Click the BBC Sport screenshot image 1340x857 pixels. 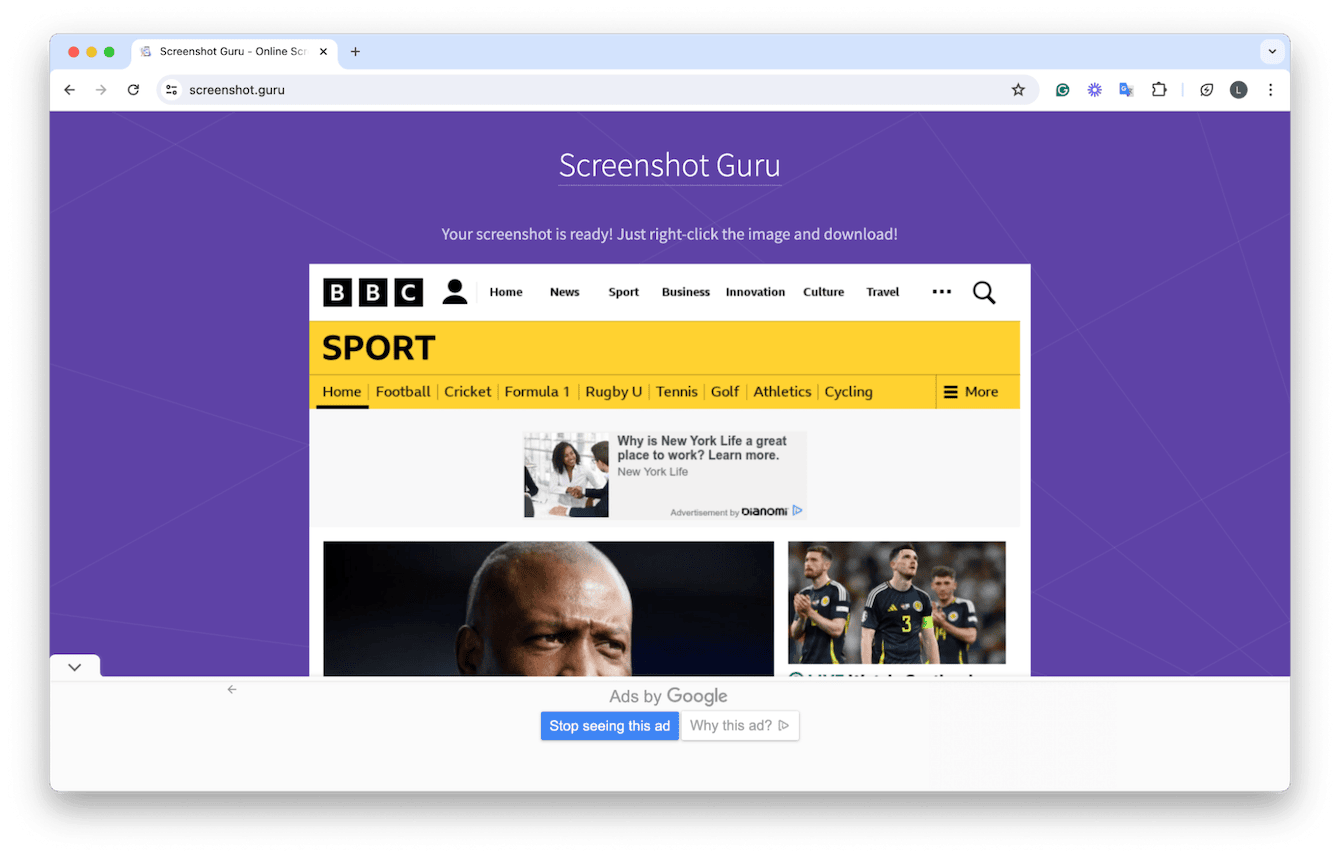point(669,470)
